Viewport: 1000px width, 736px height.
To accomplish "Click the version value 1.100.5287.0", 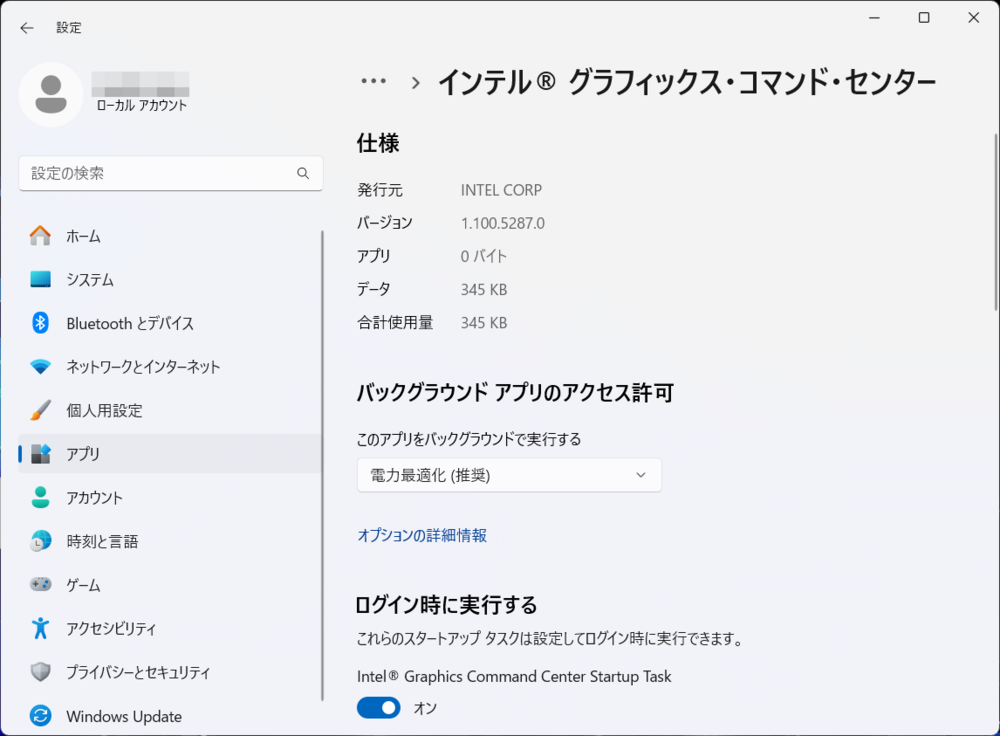I will [x=503, y=223].
